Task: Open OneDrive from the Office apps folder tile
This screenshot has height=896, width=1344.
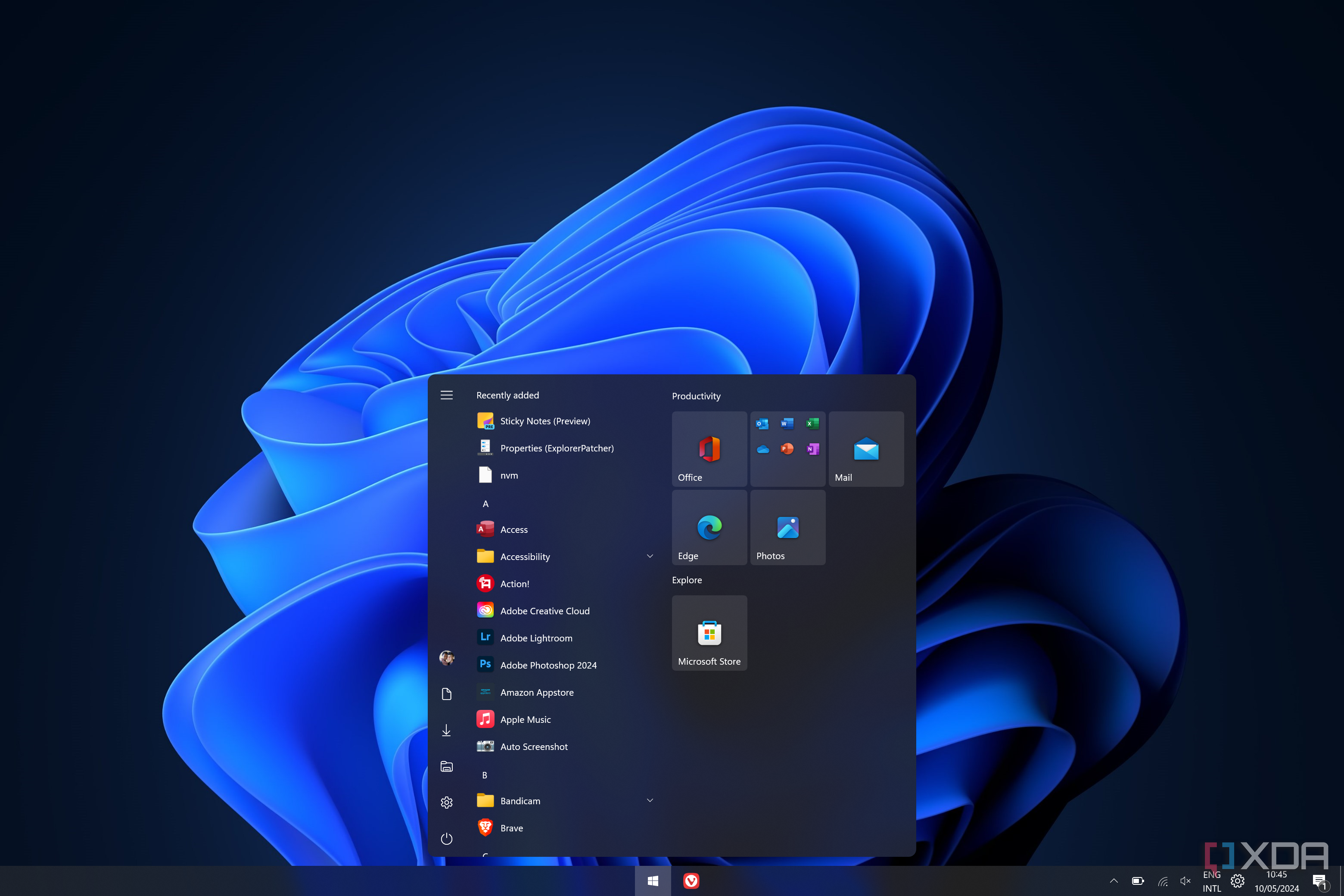Action: [x=762, y=449]
